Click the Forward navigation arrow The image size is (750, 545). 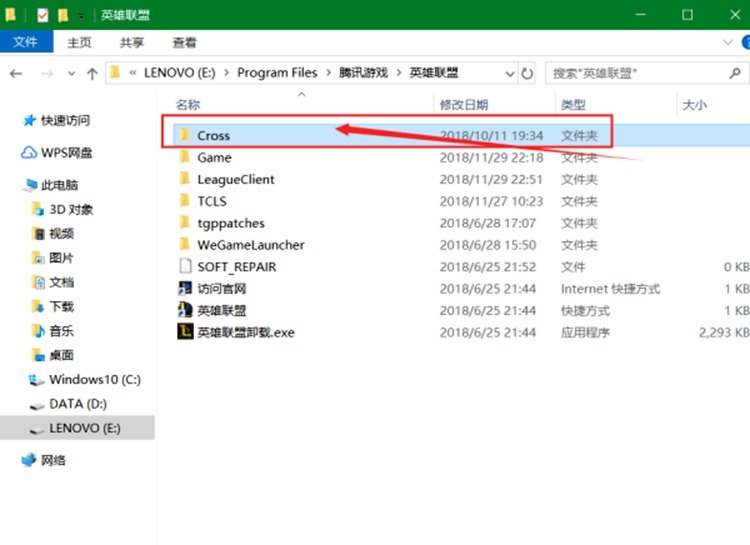(47, 73)
